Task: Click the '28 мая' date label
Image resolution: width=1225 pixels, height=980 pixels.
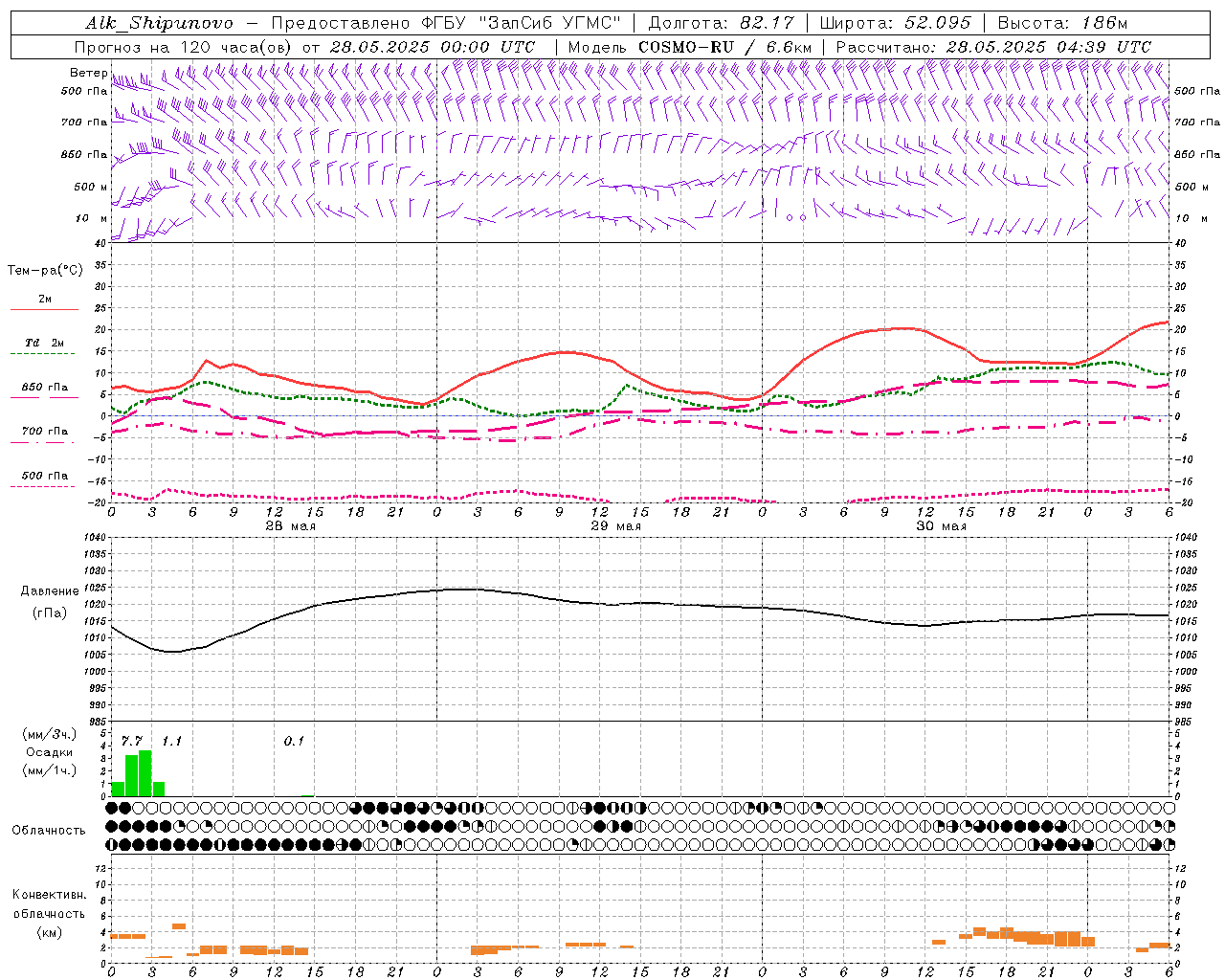Action: click(291, 526)
